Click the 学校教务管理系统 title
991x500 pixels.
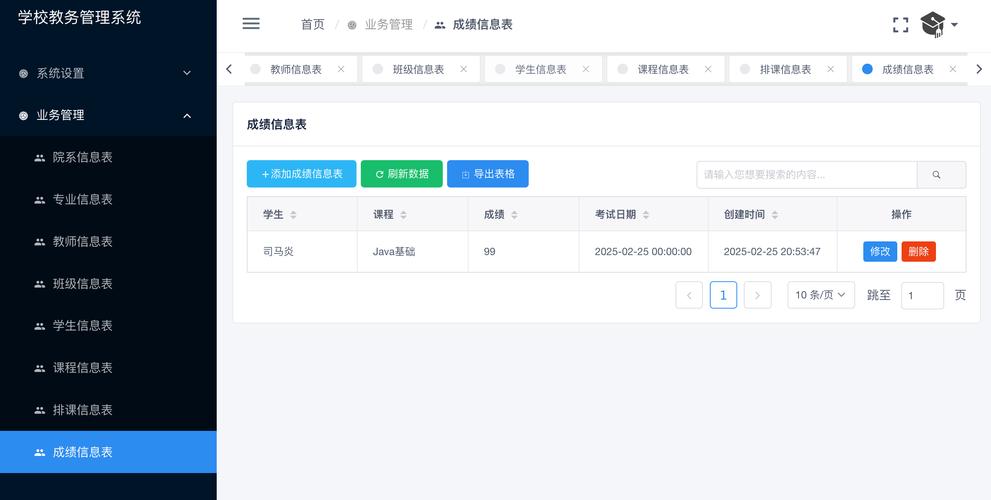tap(80, 17)
